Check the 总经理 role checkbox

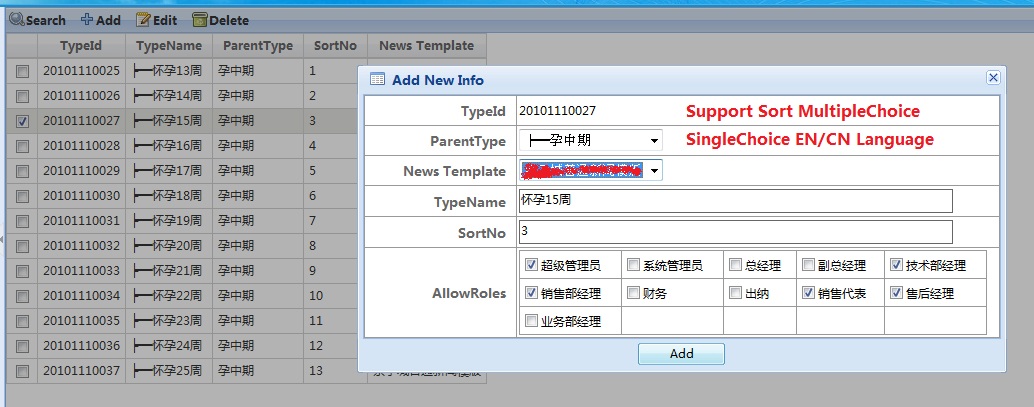[x=735, y=265]
